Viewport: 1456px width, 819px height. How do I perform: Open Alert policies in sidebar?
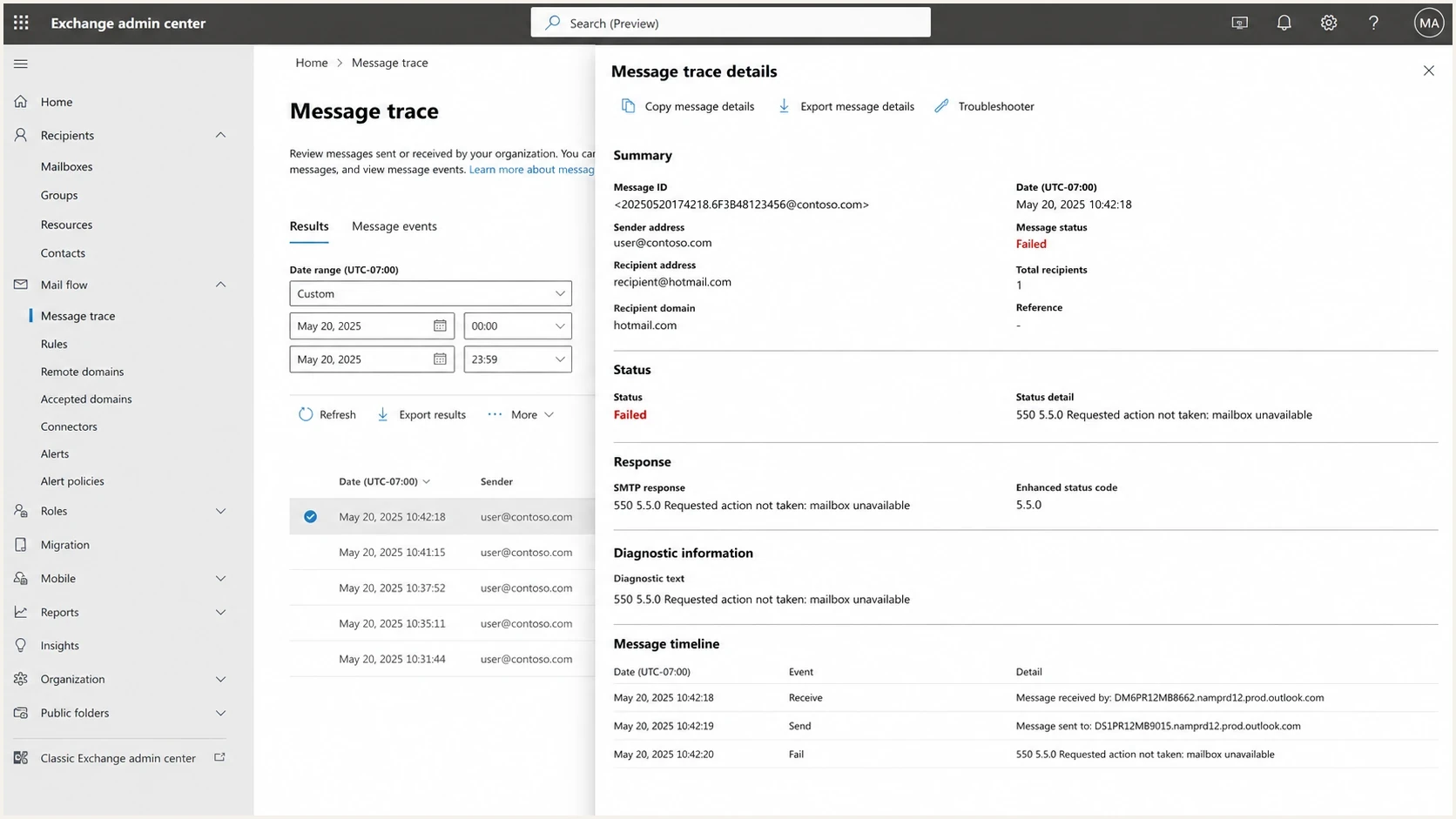72,481
